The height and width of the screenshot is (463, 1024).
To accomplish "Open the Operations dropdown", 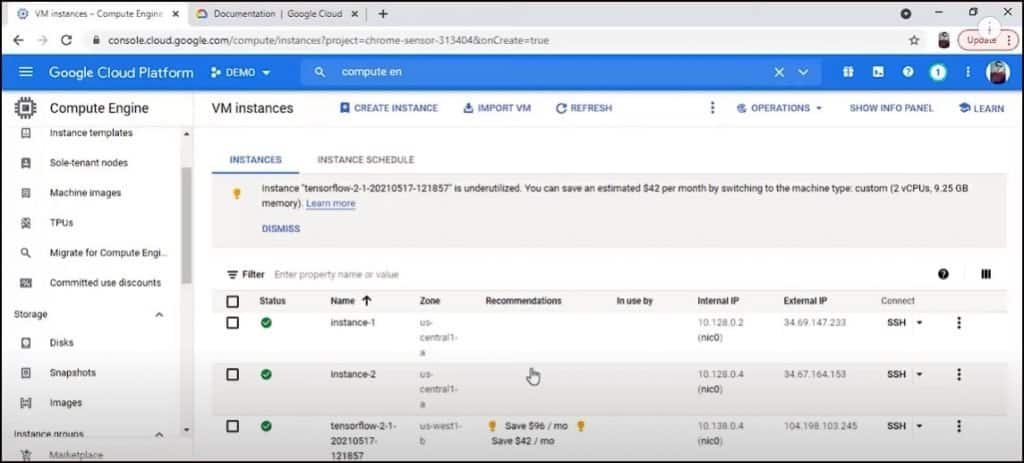I will [779, 108].
